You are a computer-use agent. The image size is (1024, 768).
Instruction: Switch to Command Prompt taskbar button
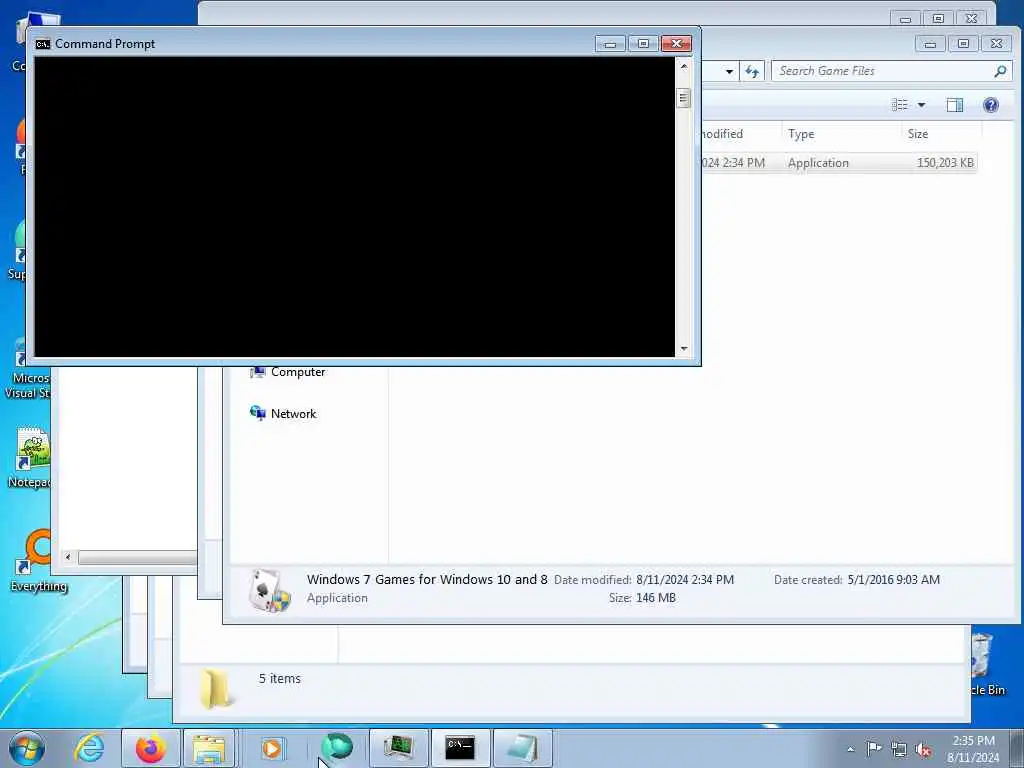(460, 748)
